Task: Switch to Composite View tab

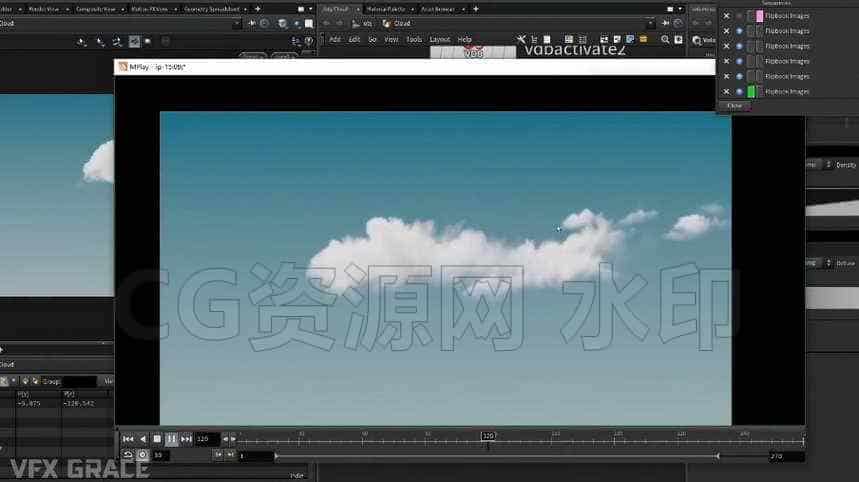Action: 96,9
